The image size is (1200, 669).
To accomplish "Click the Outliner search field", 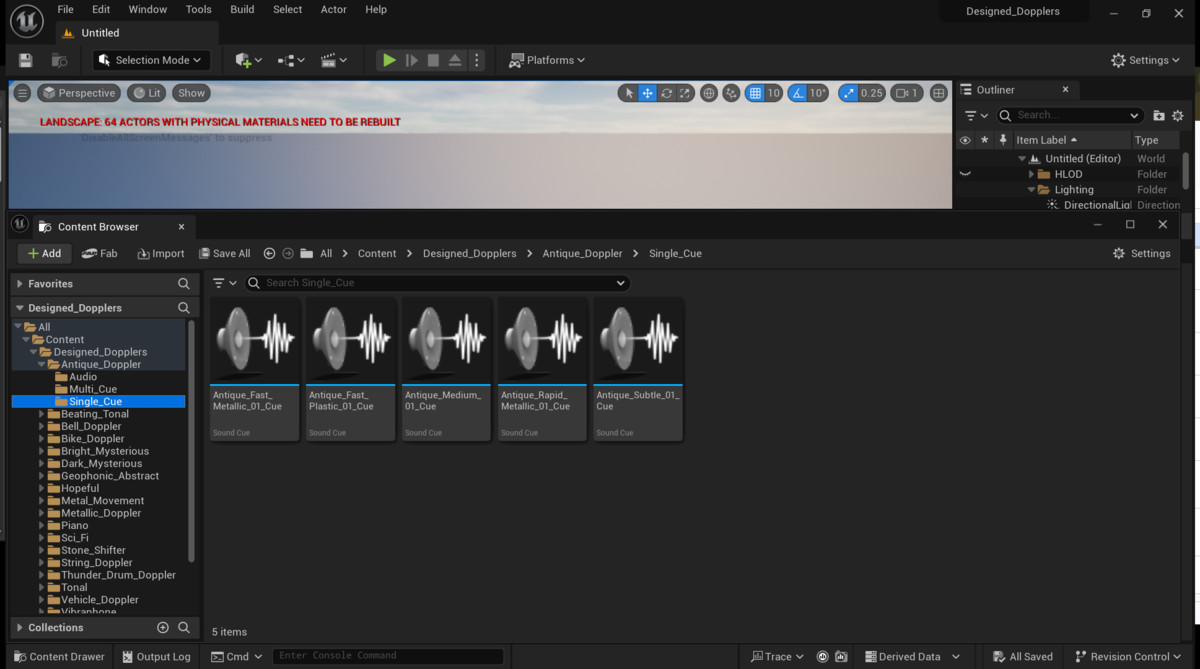I will [x=1069, y=115].
